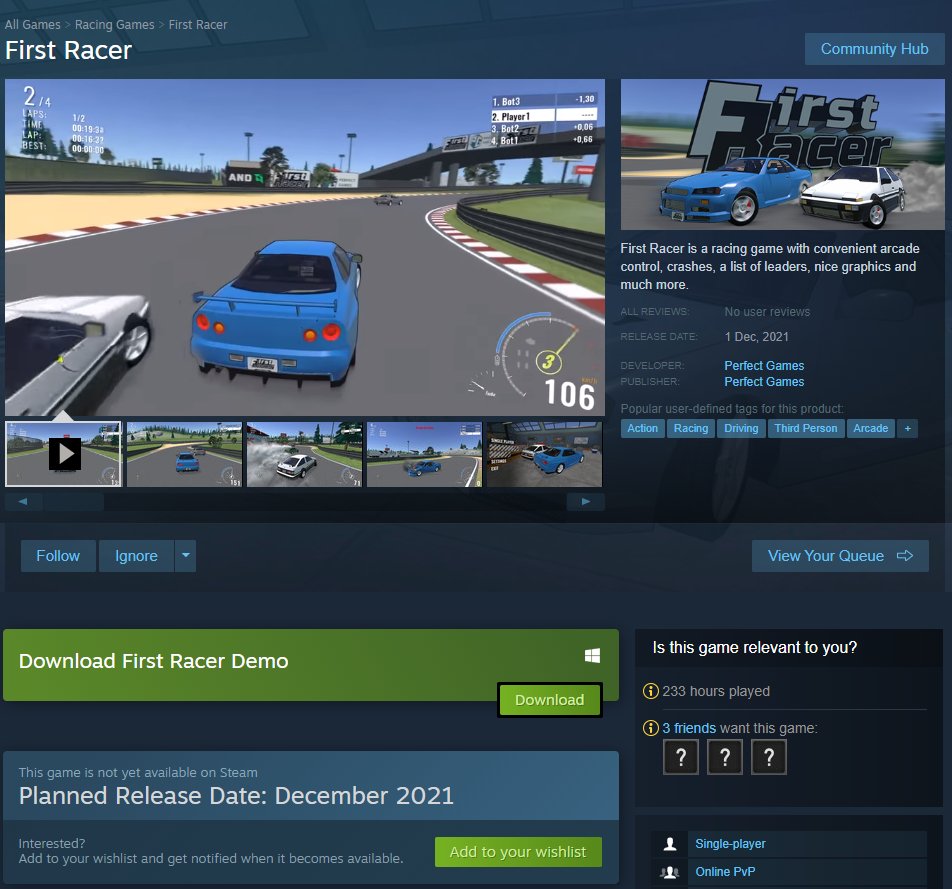Play the trailer video thumbnail

pyautogui.click(x=64, y=454)
